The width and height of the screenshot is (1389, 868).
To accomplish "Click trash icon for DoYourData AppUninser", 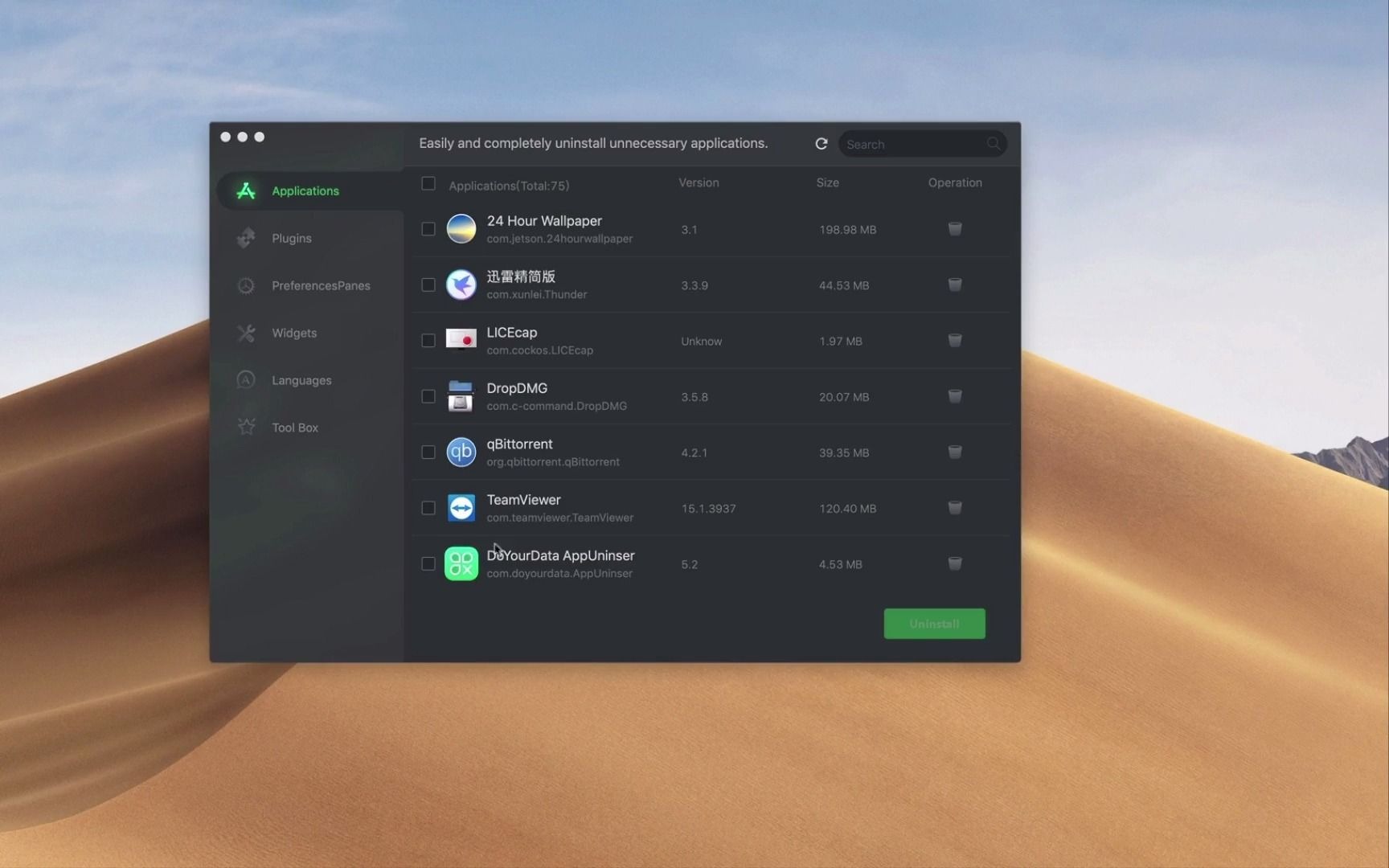I will click(955, 564).
